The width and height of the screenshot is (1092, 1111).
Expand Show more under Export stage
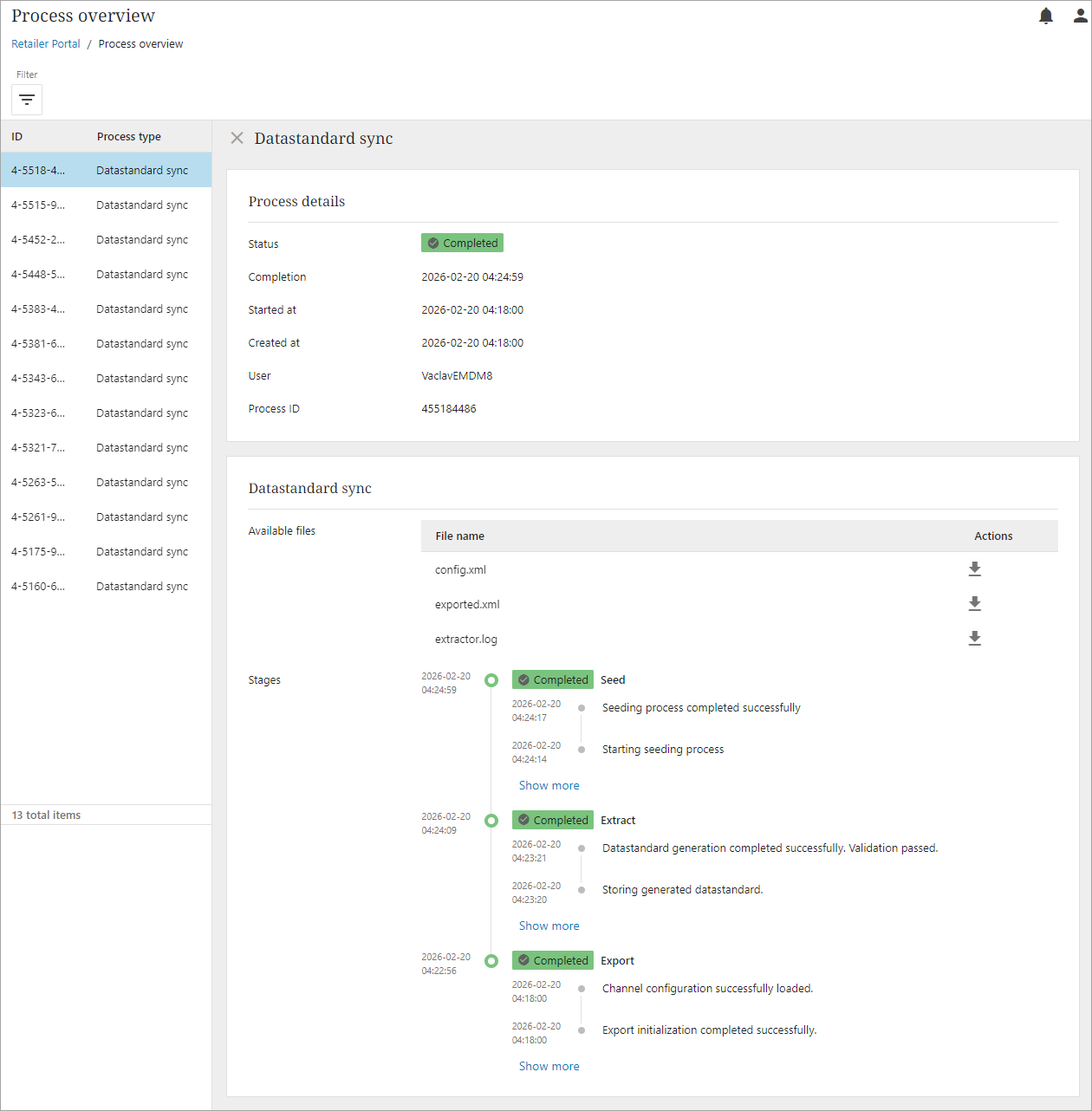(549, 1067)
